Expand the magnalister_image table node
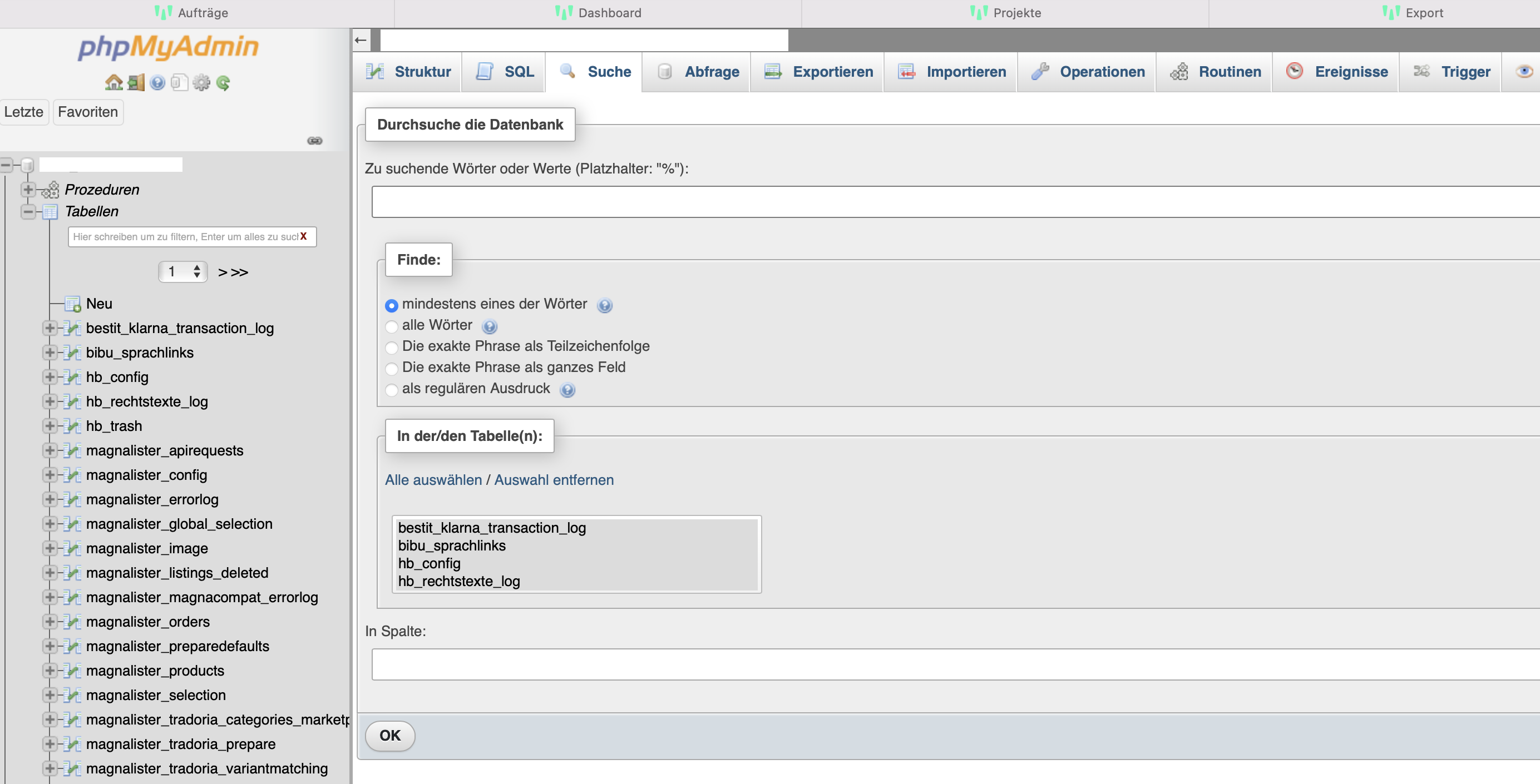The image size is (1540, 784). tap(50, 549)
